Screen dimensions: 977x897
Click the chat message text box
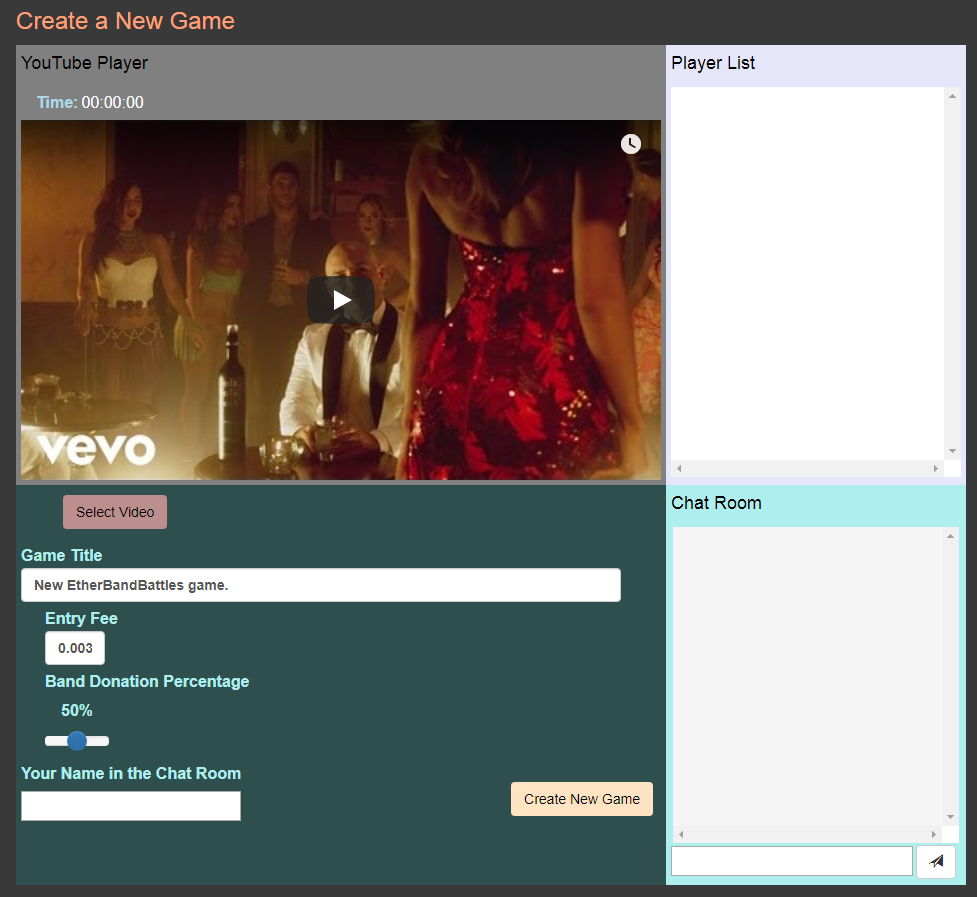pos(791,861)
